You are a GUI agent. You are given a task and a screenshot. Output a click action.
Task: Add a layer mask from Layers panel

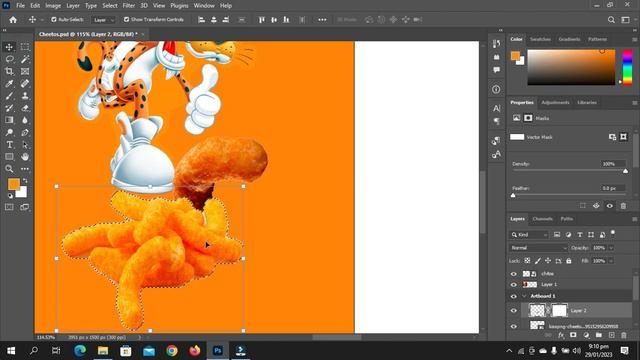tap(573, 335)
